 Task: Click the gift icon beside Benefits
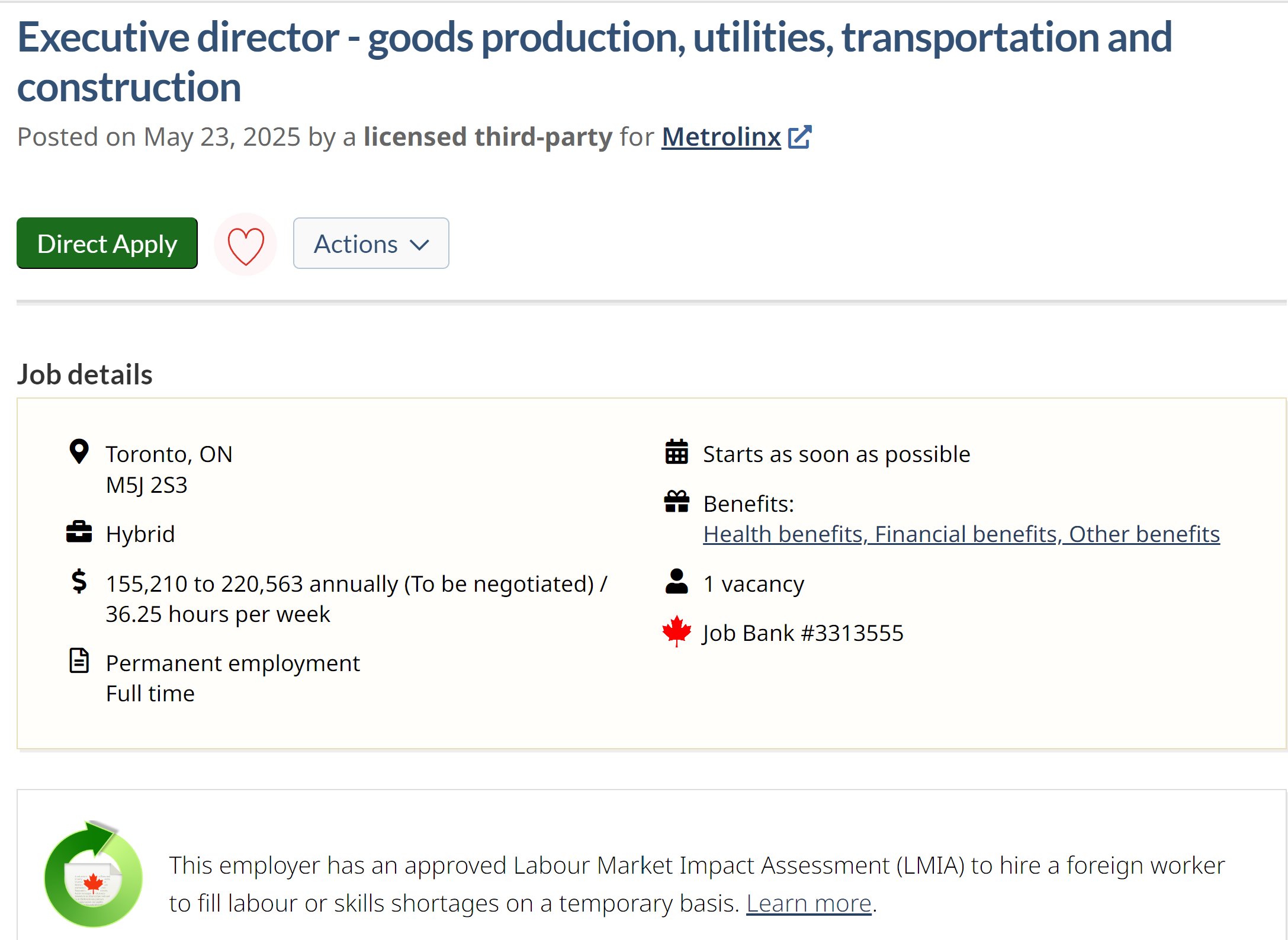676,502
